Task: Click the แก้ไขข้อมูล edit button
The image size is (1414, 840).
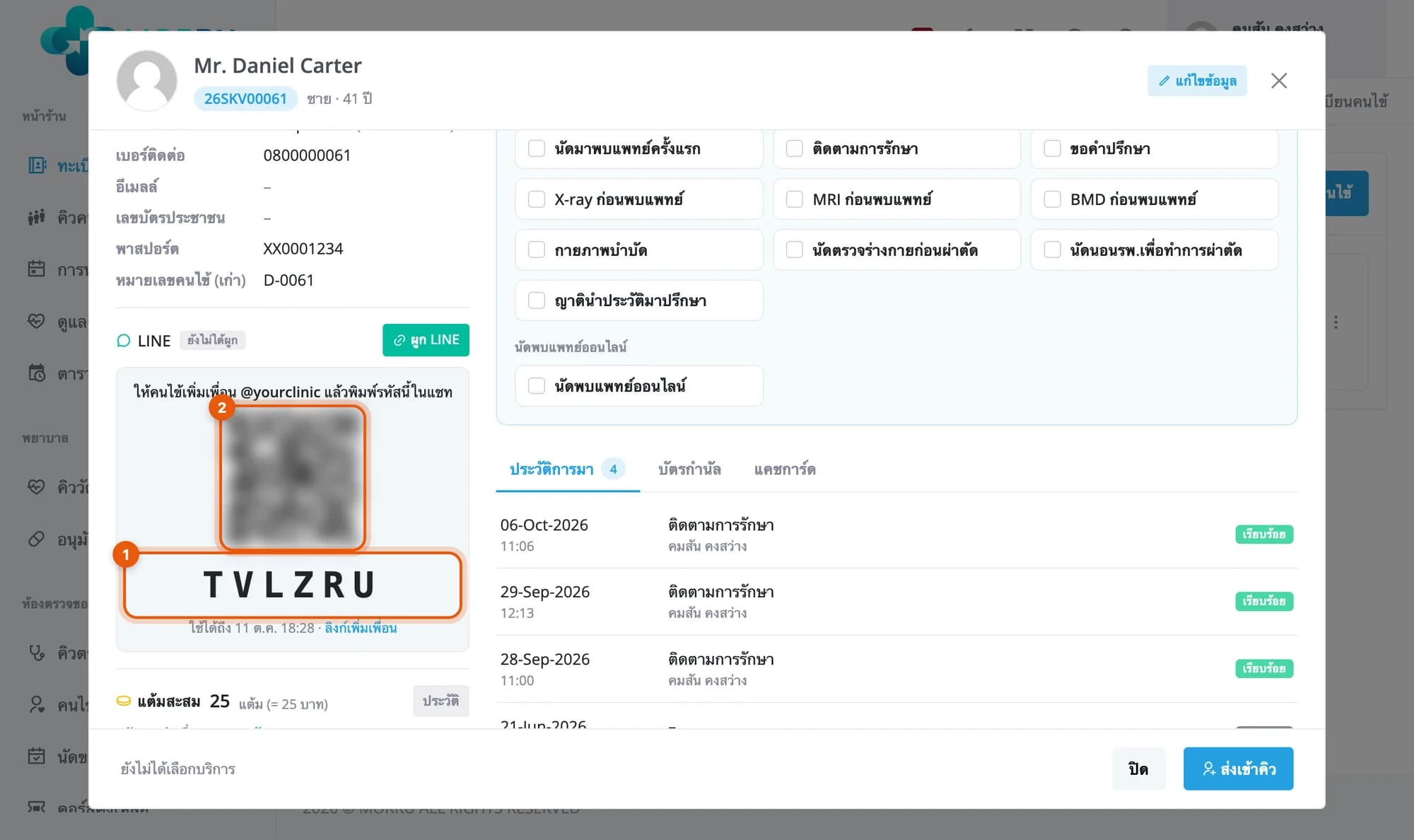Action: pos(1197,81)
